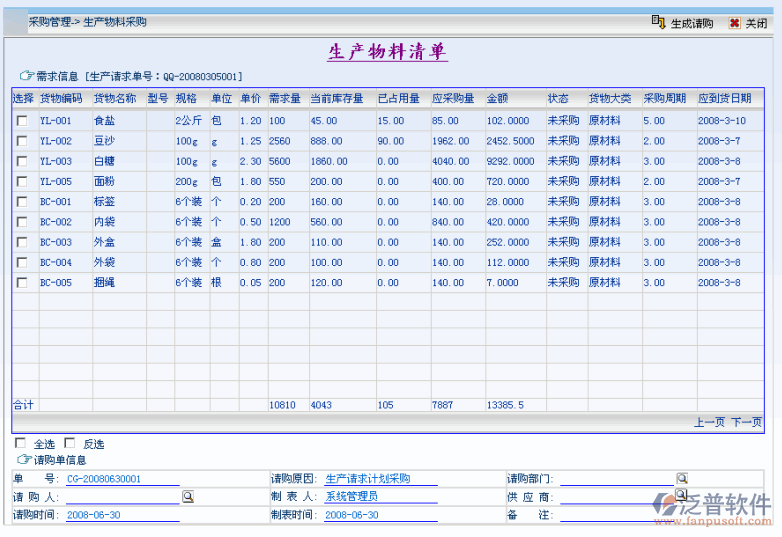Go to previous page via 上一页
This screenshot has height=537, width=782.
click(x=709, y=423)
